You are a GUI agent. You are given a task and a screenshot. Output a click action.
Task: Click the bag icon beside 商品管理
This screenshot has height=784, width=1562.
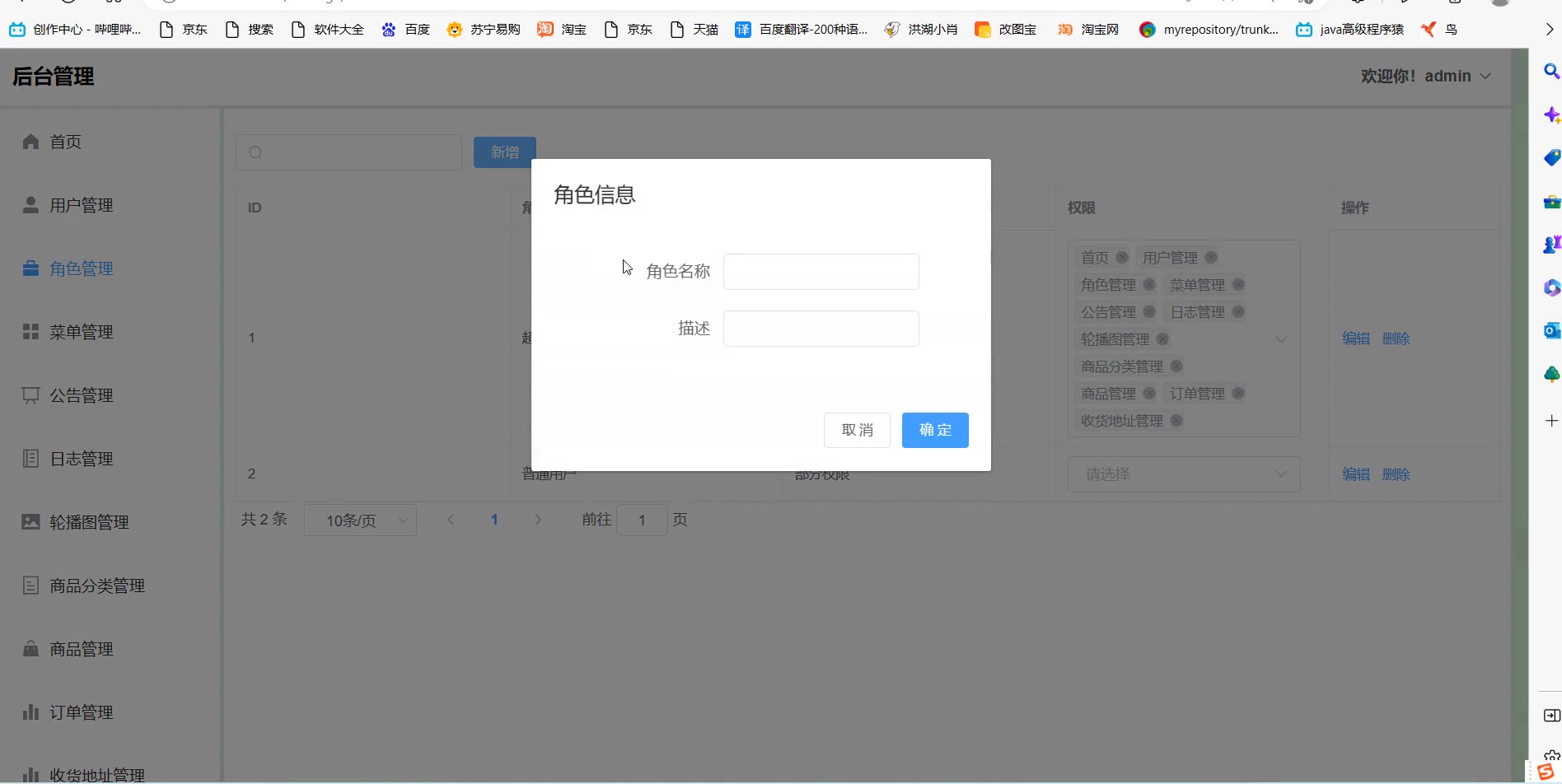(x=30, y=648)
